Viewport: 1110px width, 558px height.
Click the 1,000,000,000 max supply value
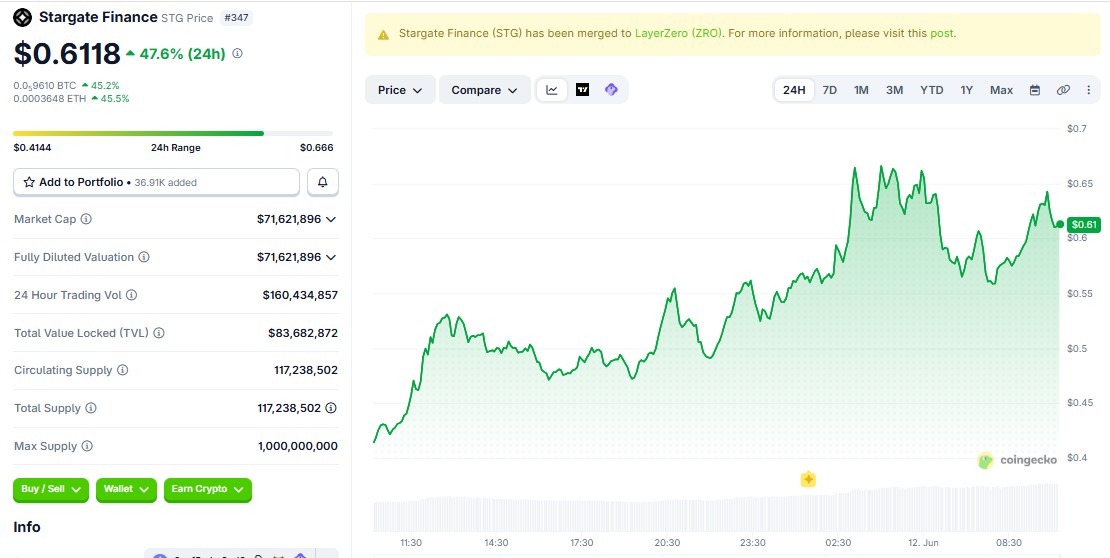coord(298,446)
